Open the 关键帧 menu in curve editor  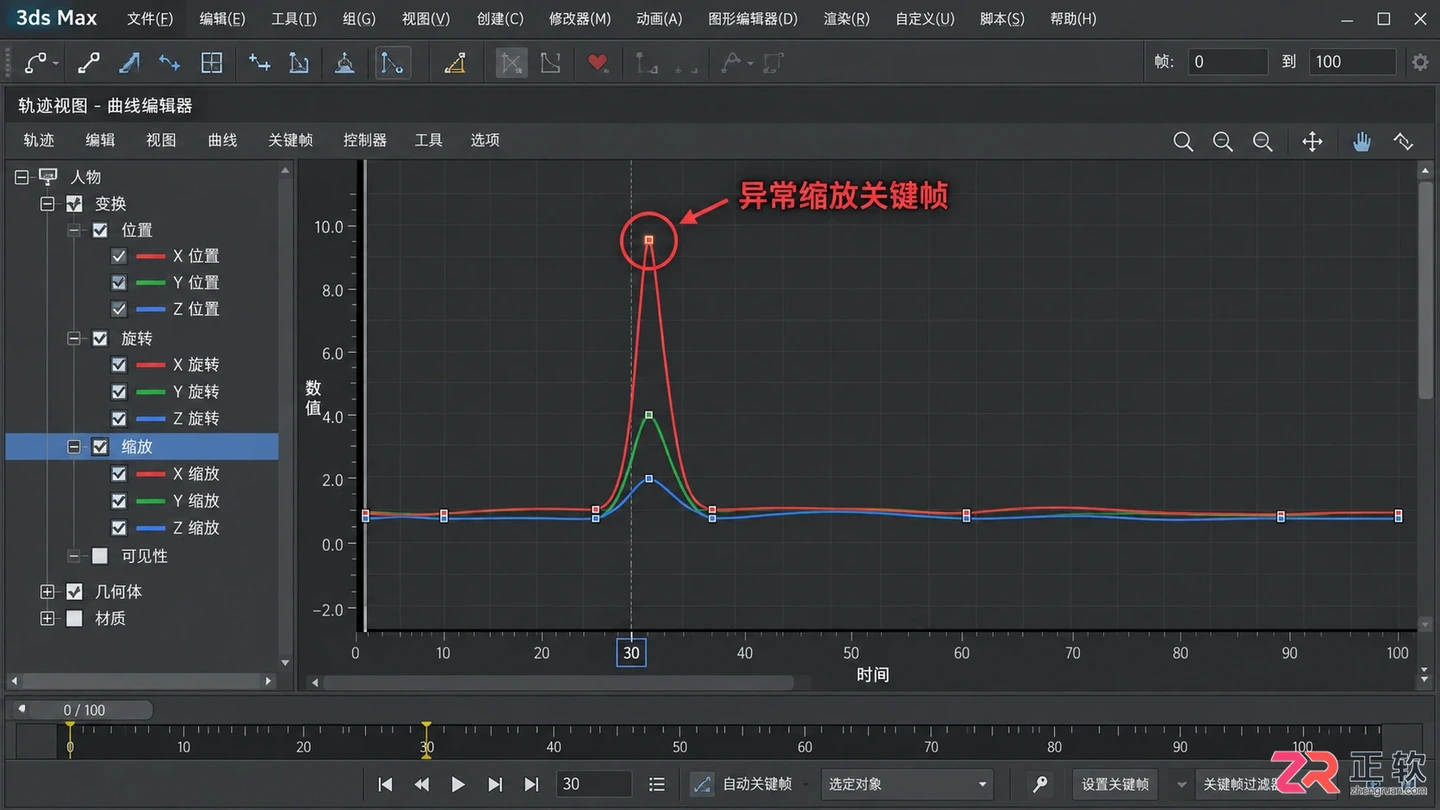pyautogui.click(x=291, y=140)
